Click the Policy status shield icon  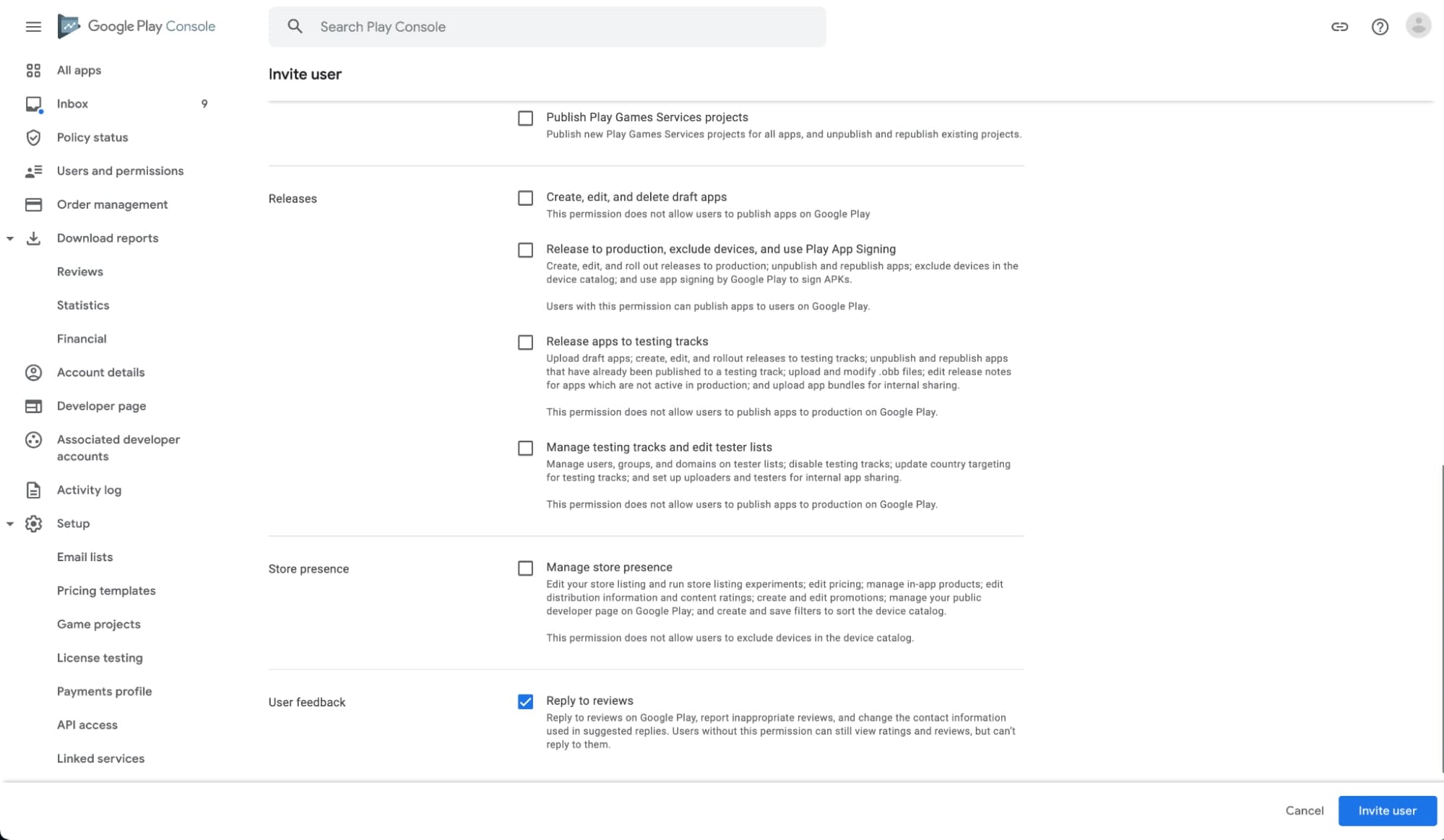click(x=33, y=137)
